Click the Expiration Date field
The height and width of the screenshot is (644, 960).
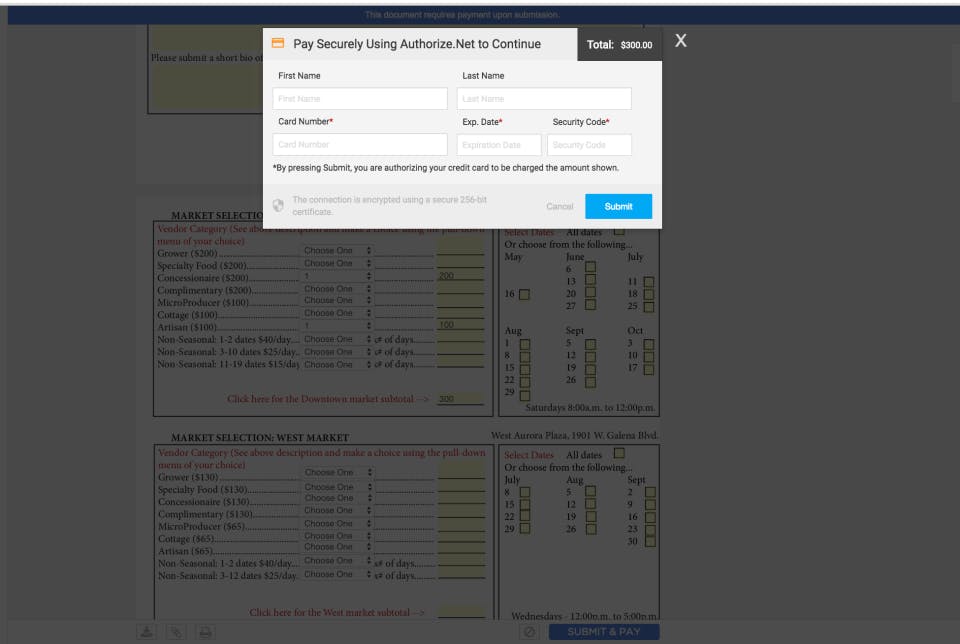click(499, 145)
